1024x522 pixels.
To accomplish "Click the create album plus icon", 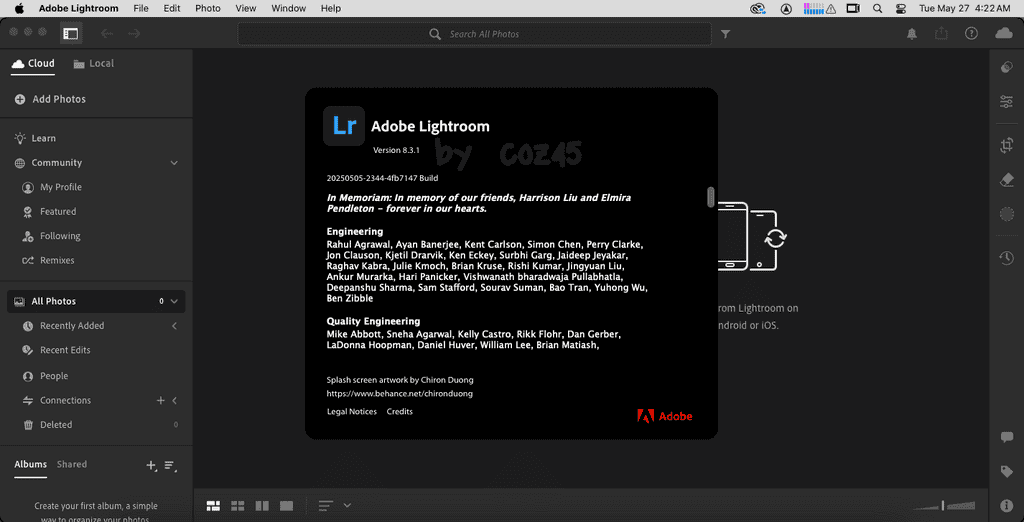I will 151,465.
